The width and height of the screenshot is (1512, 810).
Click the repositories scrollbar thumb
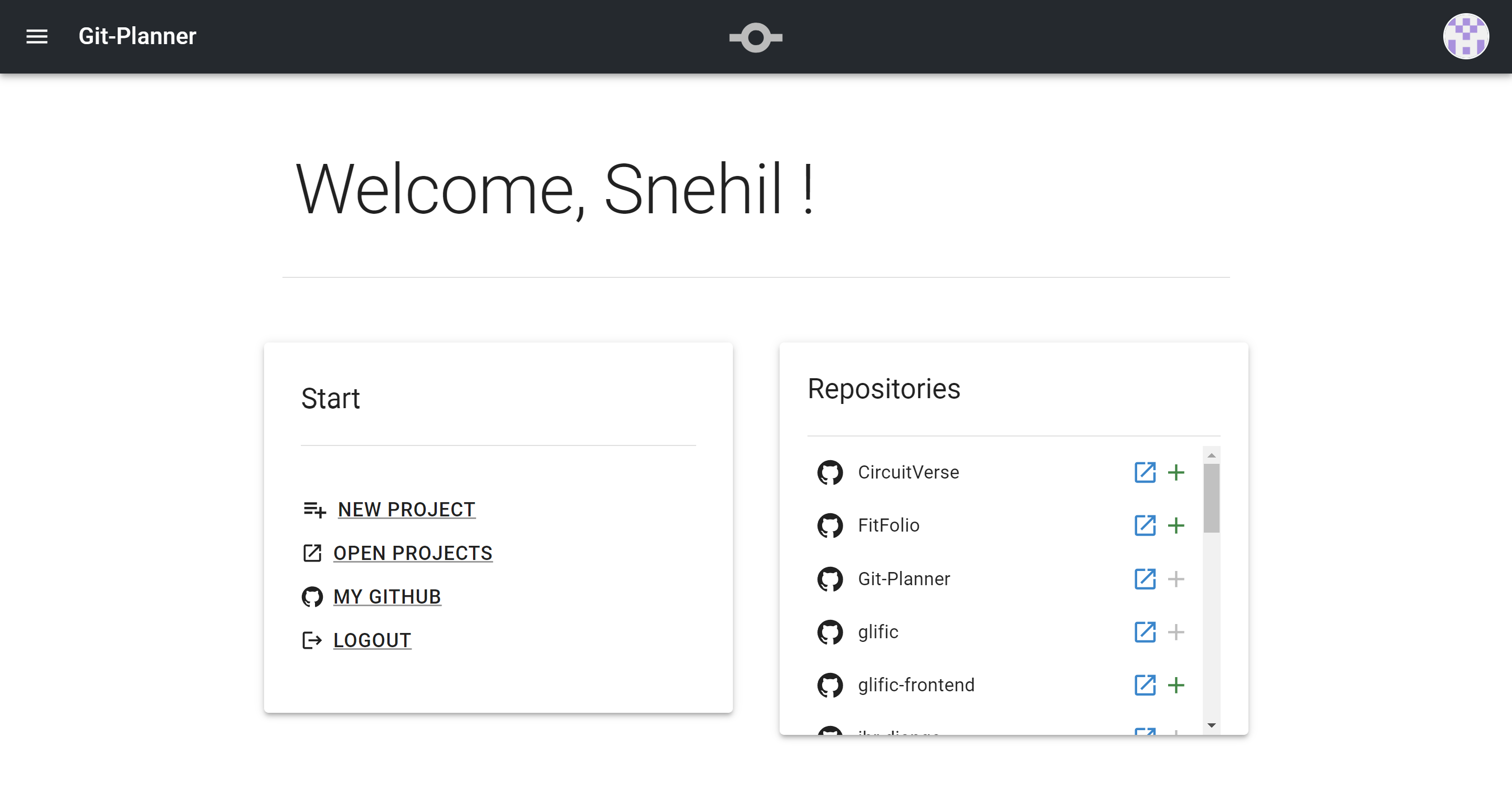pos(1211,498)
